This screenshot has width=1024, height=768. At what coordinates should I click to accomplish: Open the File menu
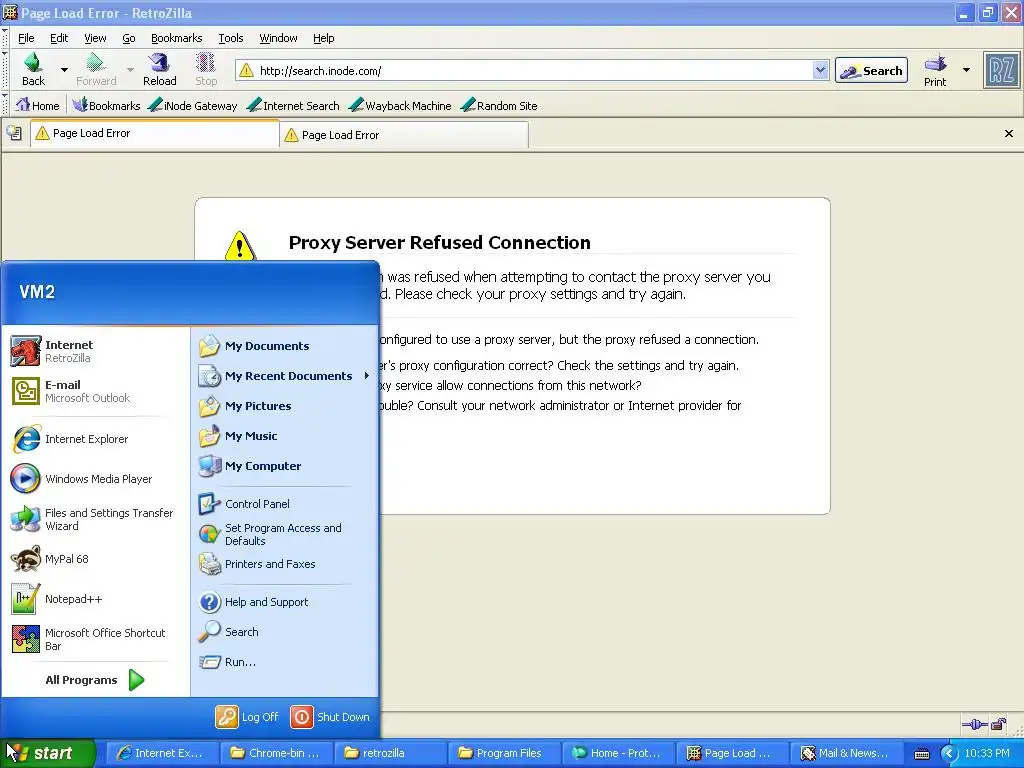(x=26, y=38)
